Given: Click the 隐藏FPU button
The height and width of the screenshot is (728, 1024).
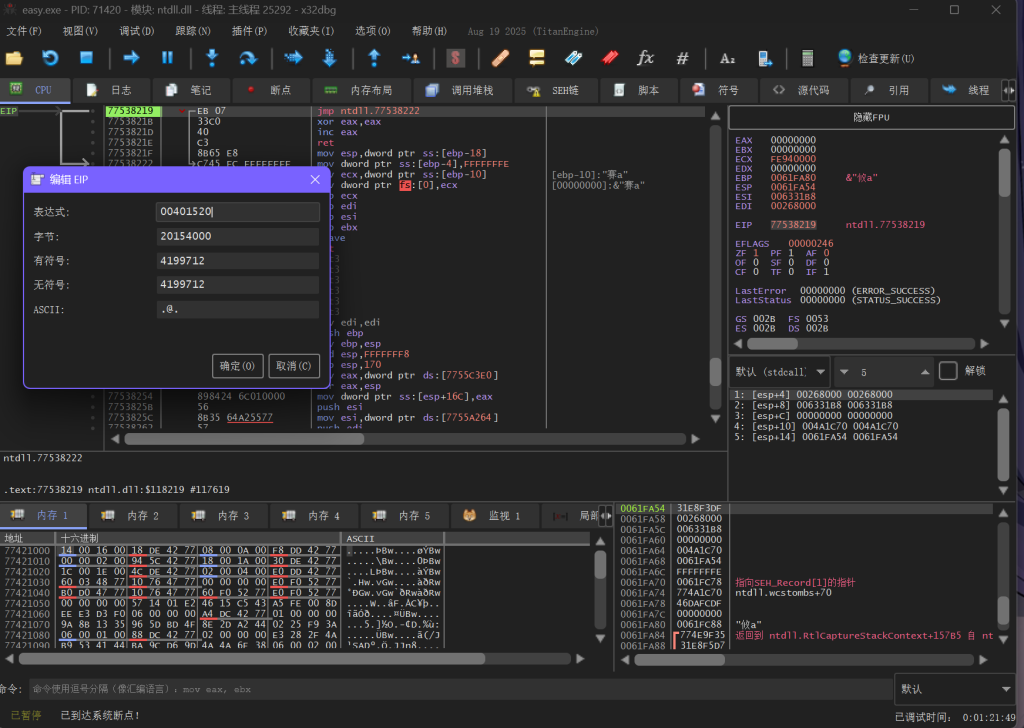Looking at the screenshot, I should 871,117.
